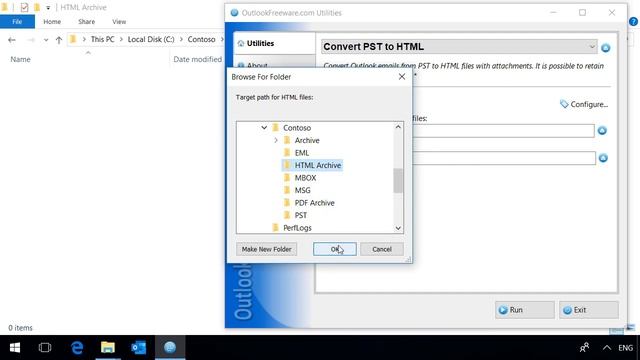
Task: Click browse icon for second path field
Action: coord(603,158)
